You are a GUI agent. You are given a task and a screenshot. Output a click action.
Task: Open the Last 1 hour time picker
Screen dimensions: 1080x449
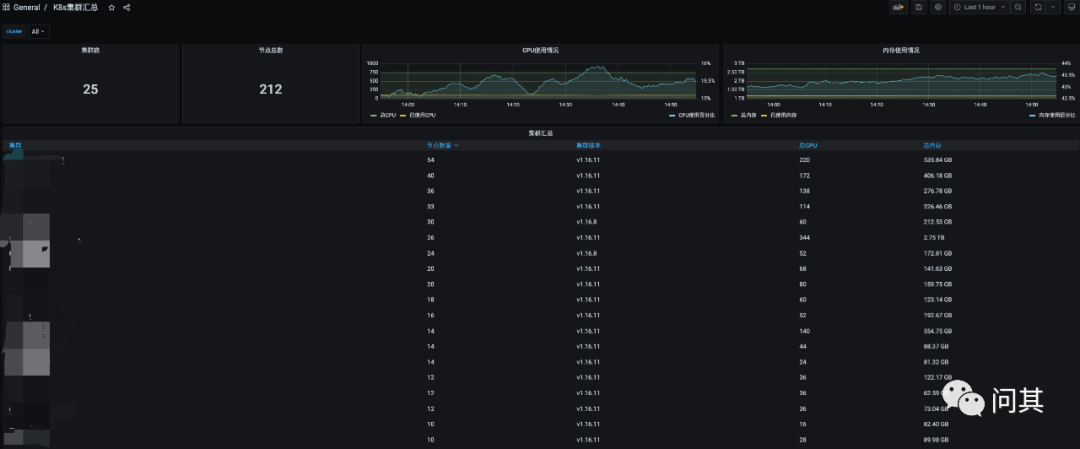click(x=980, y=7)
